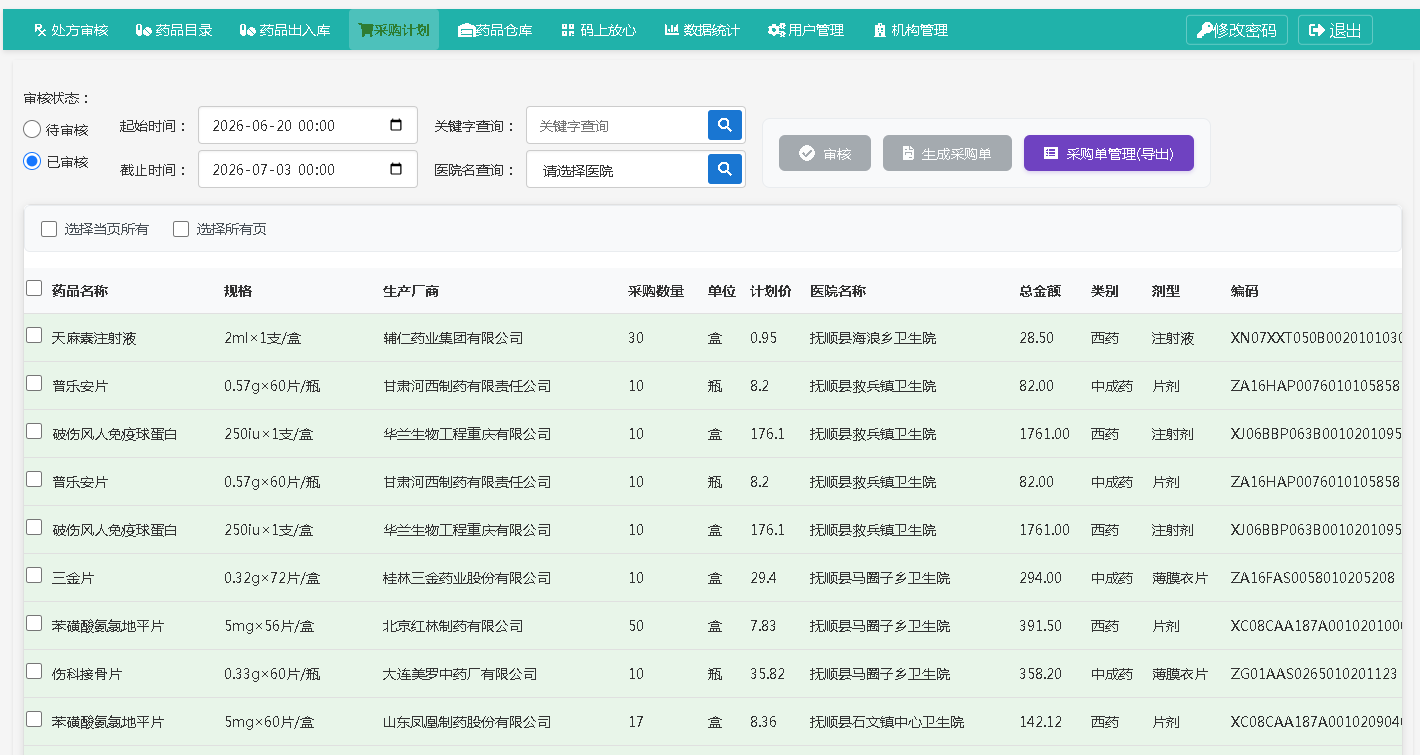Click the 退出 logout button
The image size is (1420, 755).
pos(1335,30)
